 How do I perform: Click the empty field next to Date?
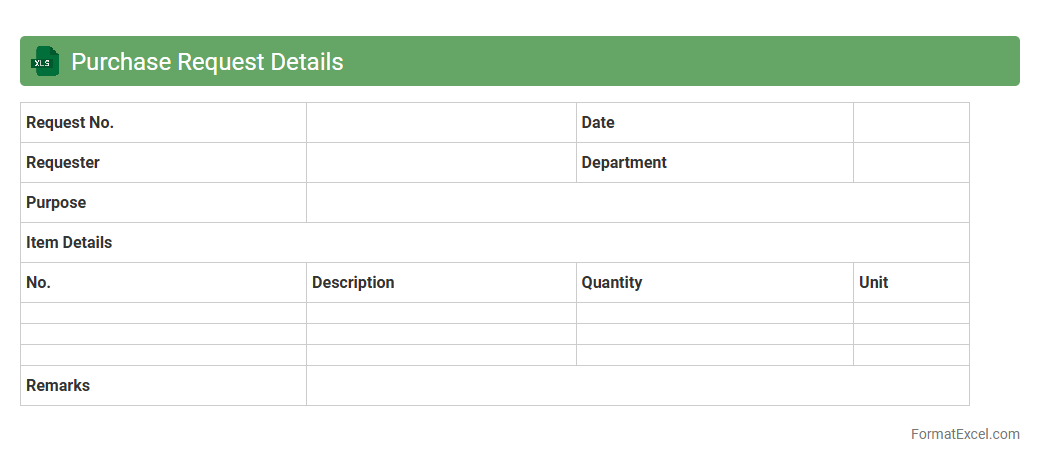point(910,123)
